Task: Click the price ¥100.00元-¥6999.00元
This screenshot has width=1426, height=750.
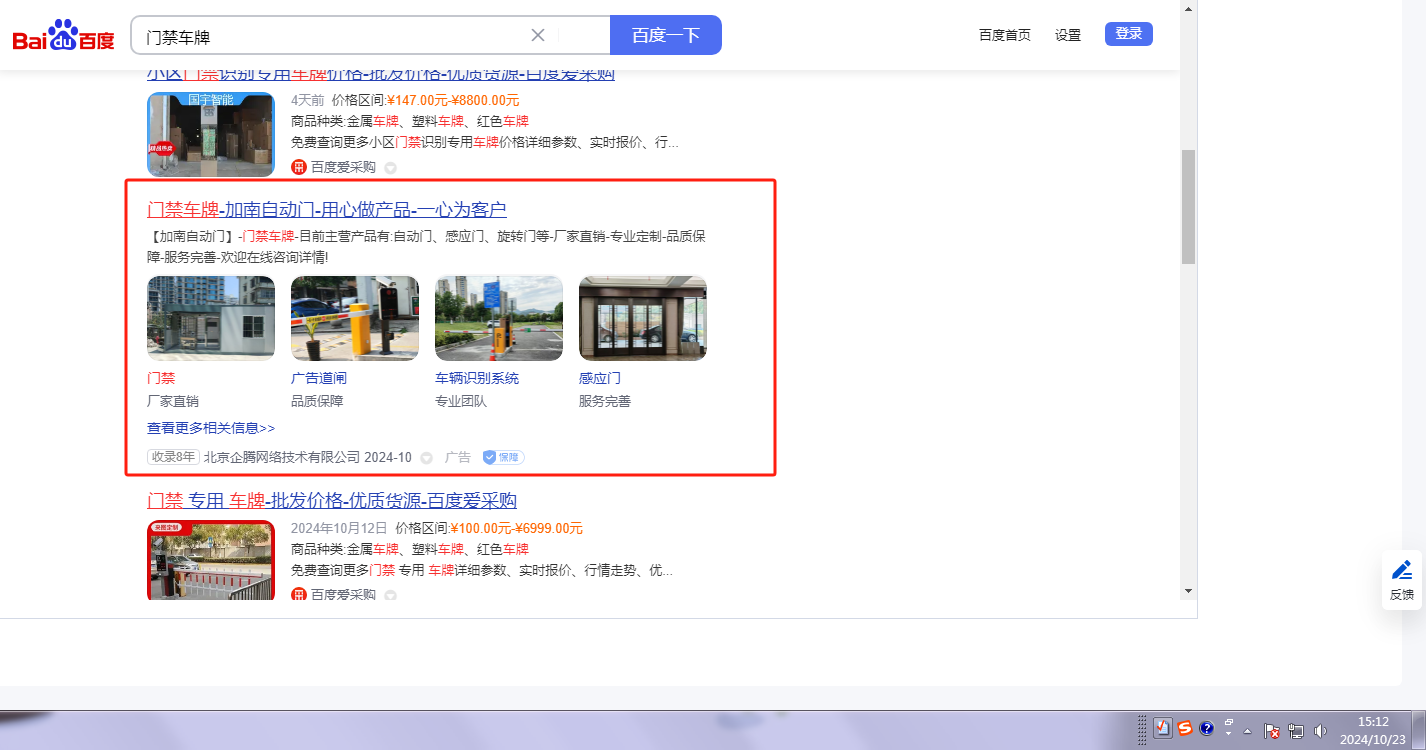Action: (x=516, y=528)
